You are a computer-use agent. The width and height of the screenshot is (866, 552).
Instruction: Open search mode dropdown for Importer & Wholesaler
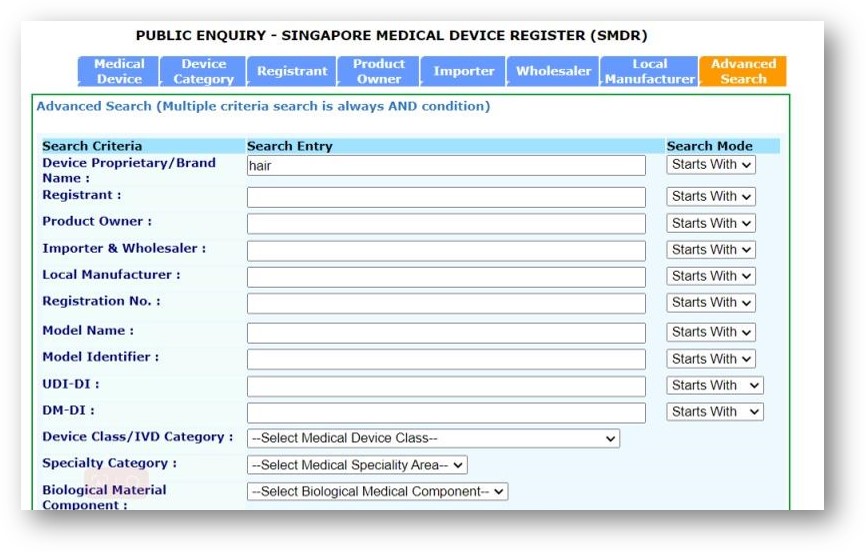tap(711, 250)
